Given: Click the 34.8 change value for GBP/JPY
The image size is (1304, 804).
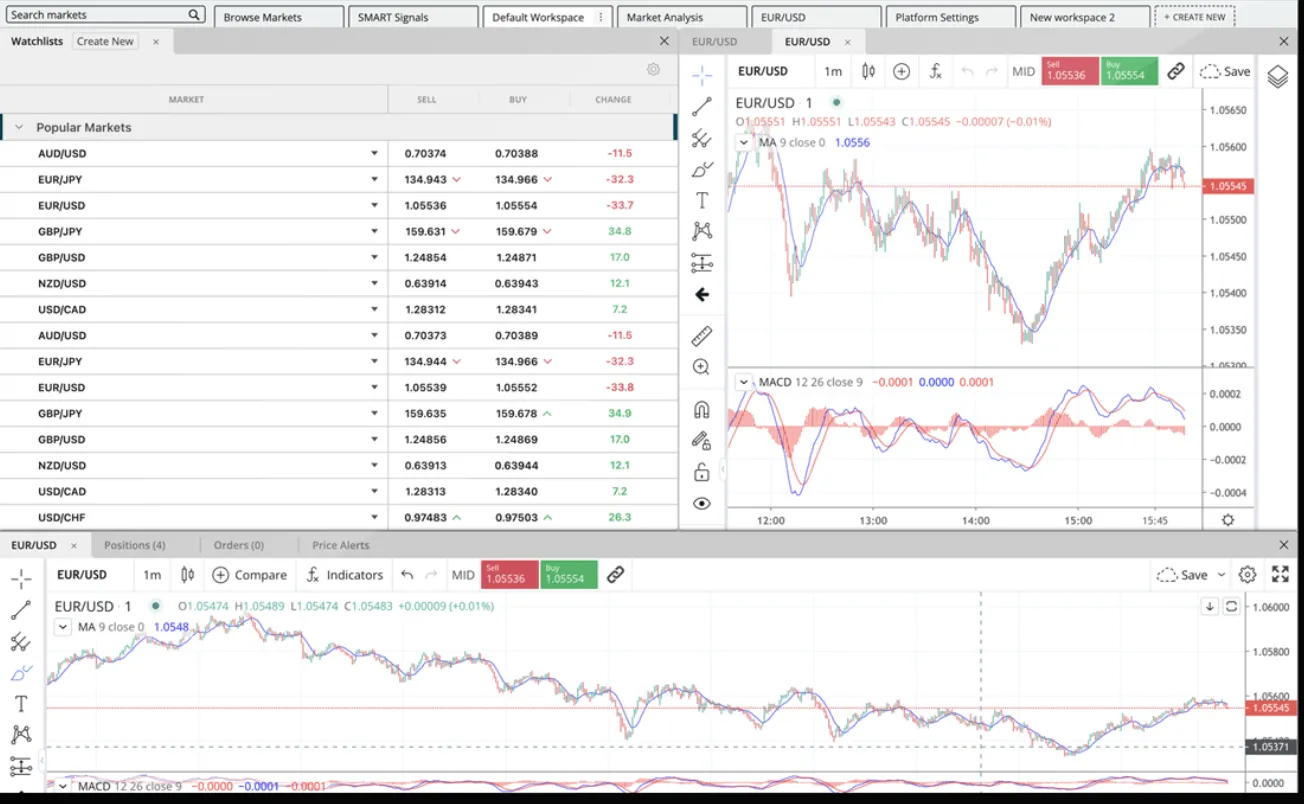Looking at the screenshot, I should tap(619, 231).
